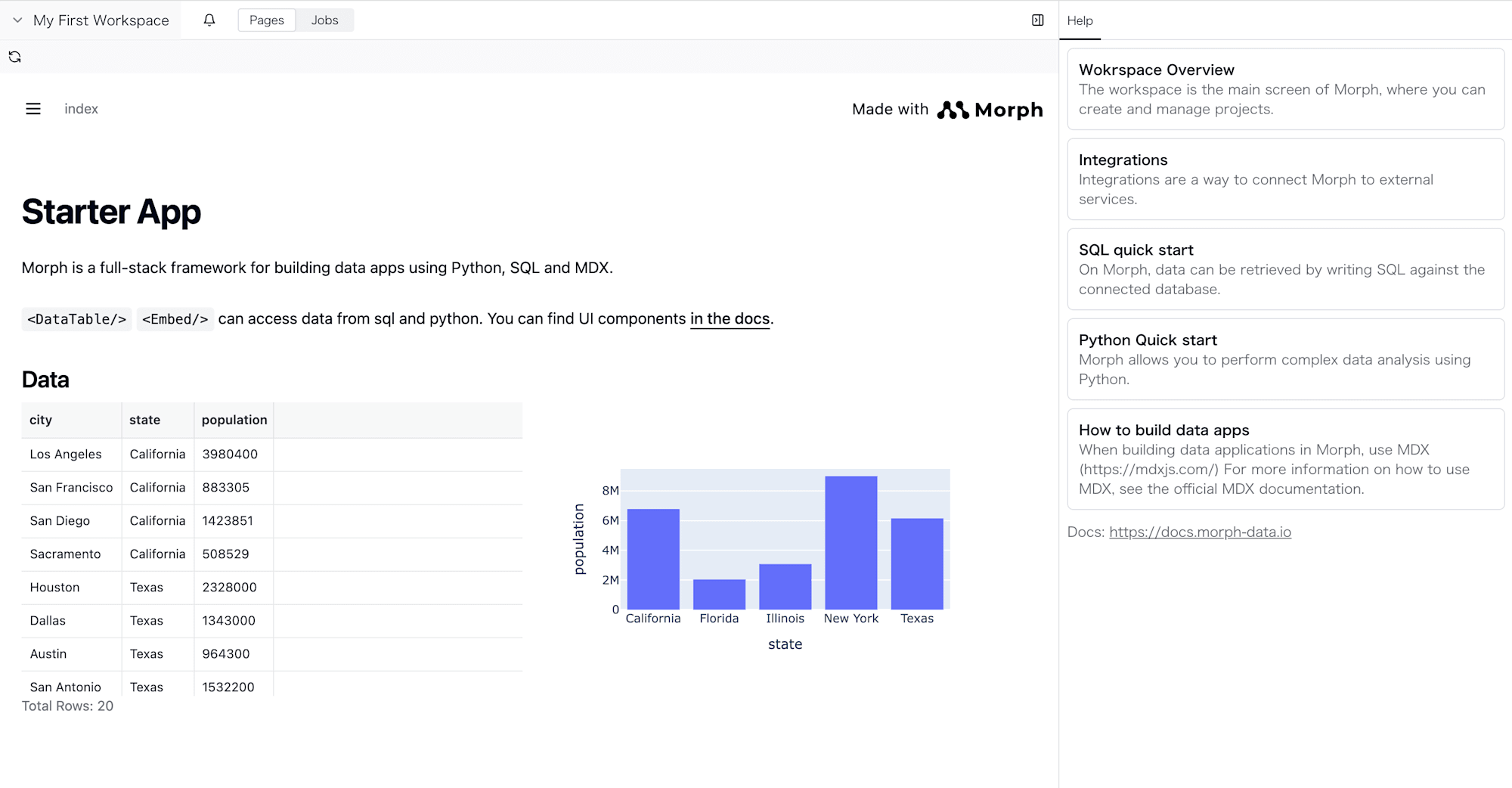Select the Dallas cell

coord(72,621)
